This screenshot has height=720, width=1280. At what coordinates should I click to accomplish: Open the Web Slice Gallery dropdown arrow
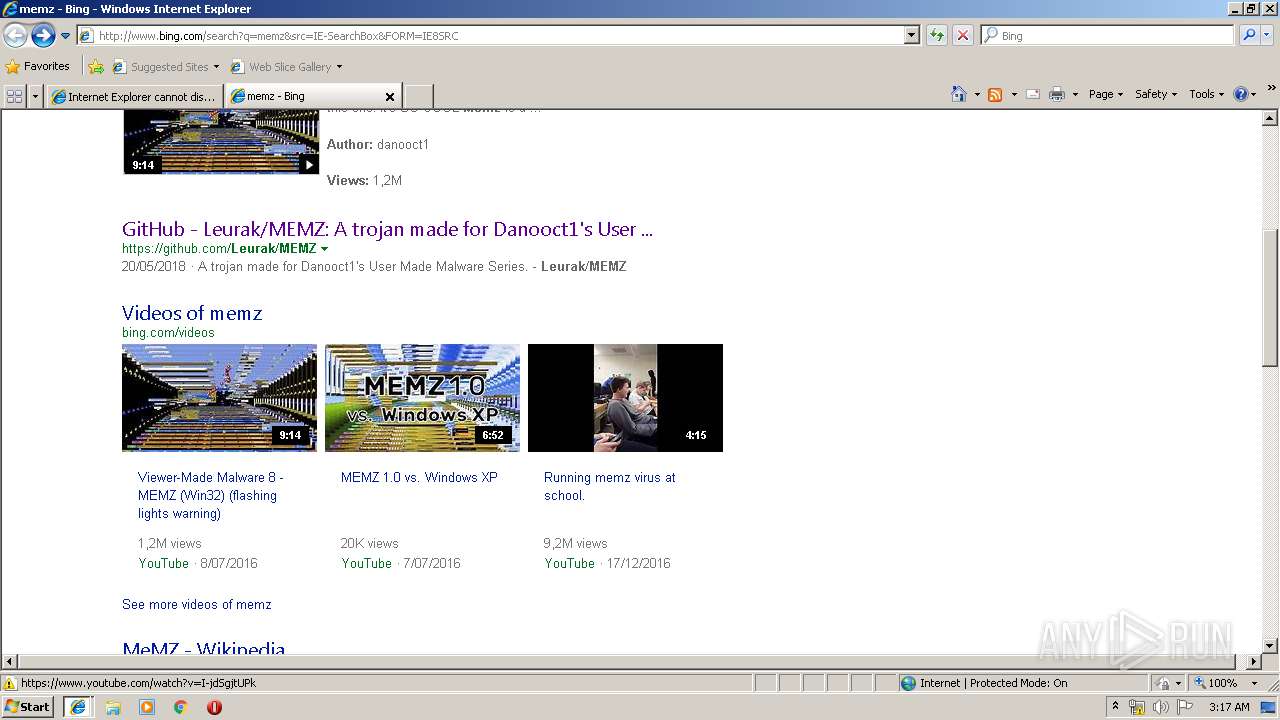coord(339,67)
